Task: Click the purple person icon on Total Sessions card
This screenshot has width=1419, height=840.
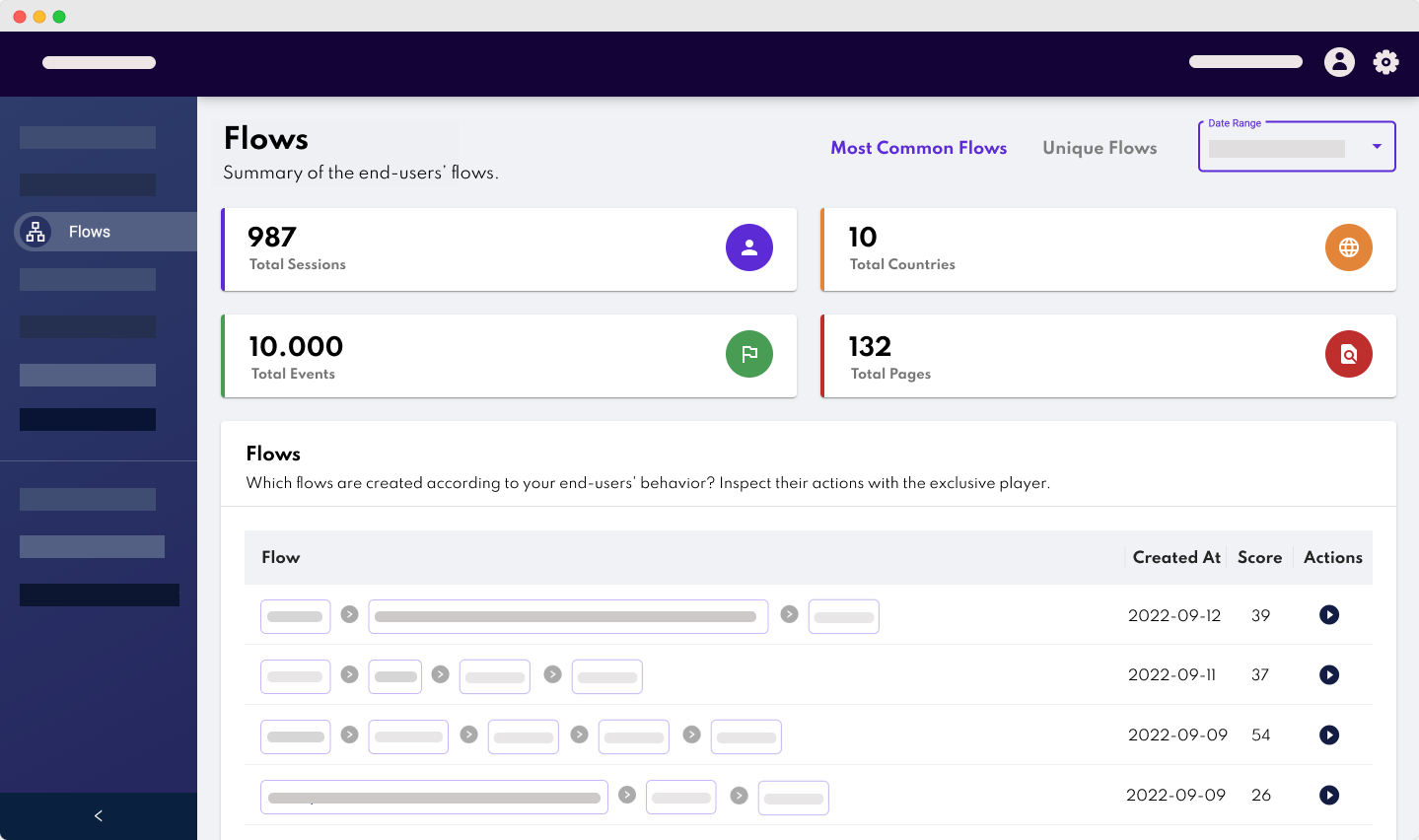Action: coord(749,247)
